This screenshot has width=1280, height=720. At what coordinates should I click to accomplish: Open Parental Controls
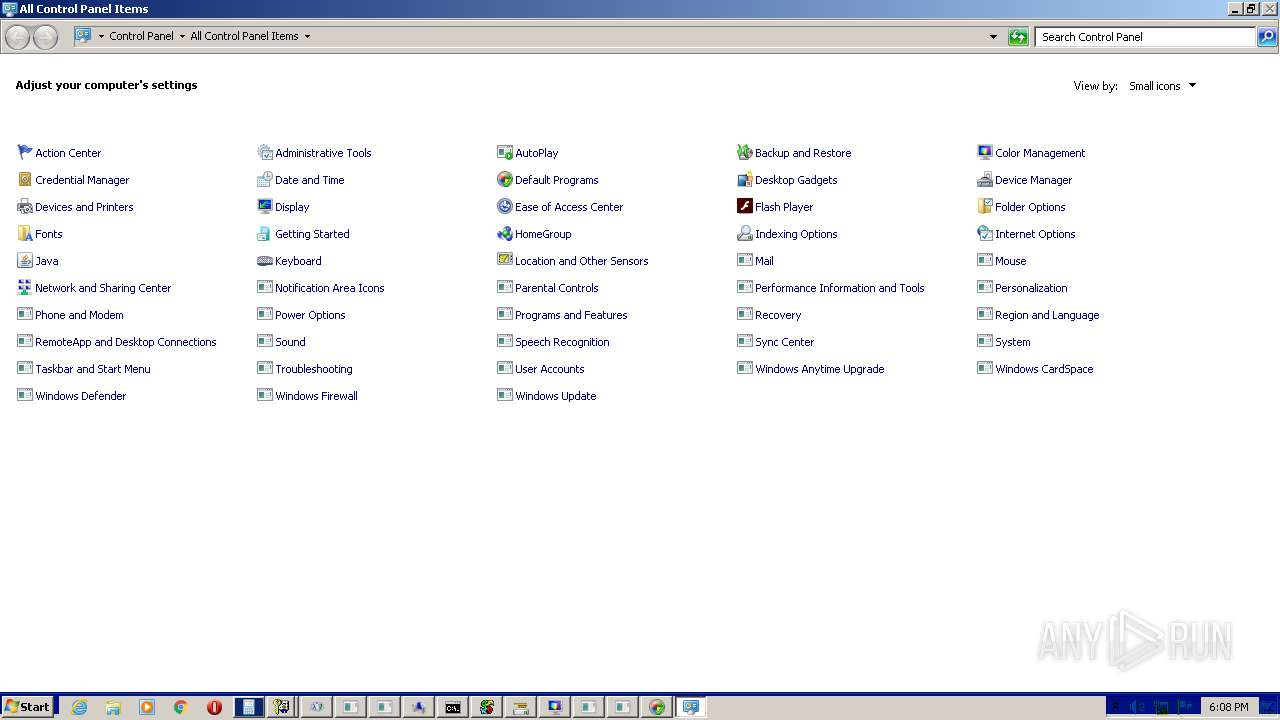pyautogui.click(x=556, y=288)
